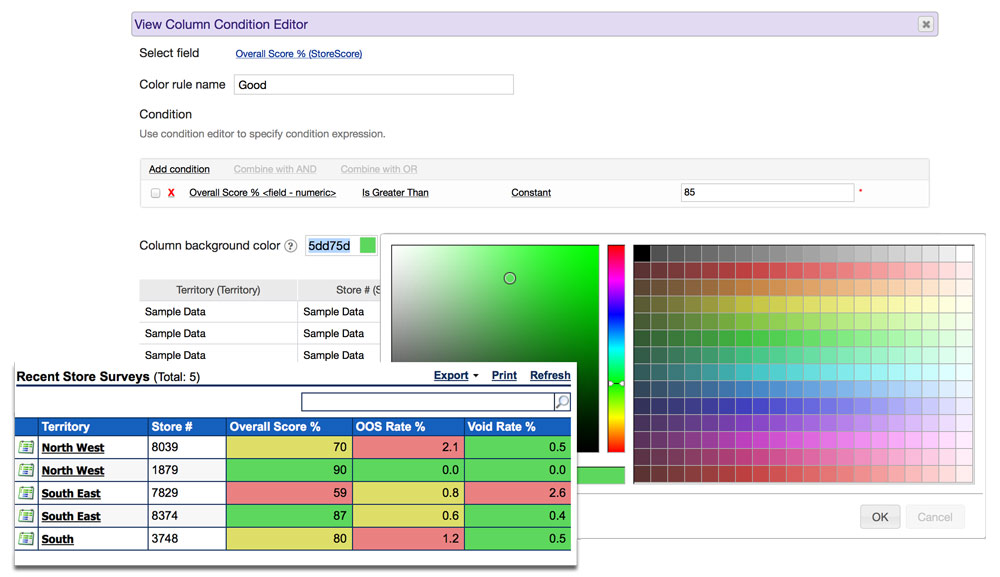Click the survey icon next to South store 3748
The image size is (1000, 577).
click(25, 539)
